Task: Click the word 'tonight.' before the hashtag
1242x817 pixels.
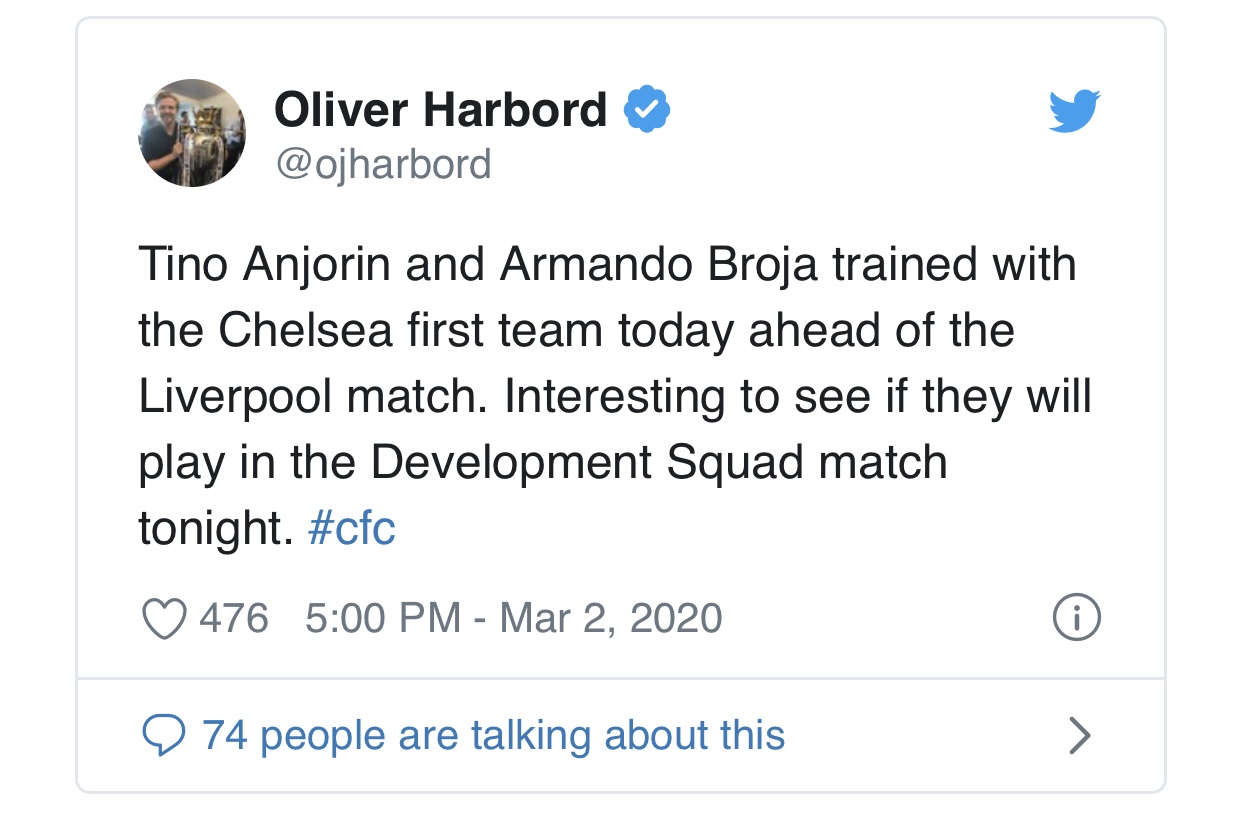Action: point(215,528)
